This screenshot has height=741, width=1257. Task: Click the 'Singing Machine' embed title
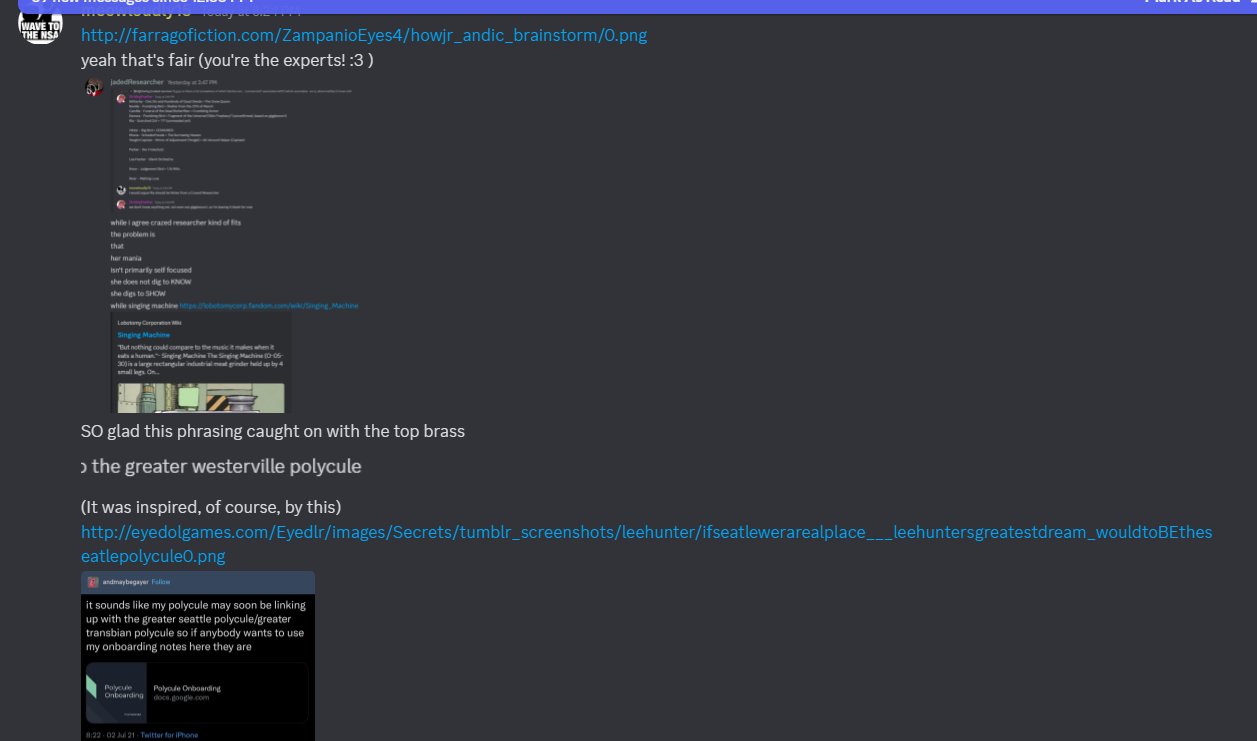pos(142,335)
